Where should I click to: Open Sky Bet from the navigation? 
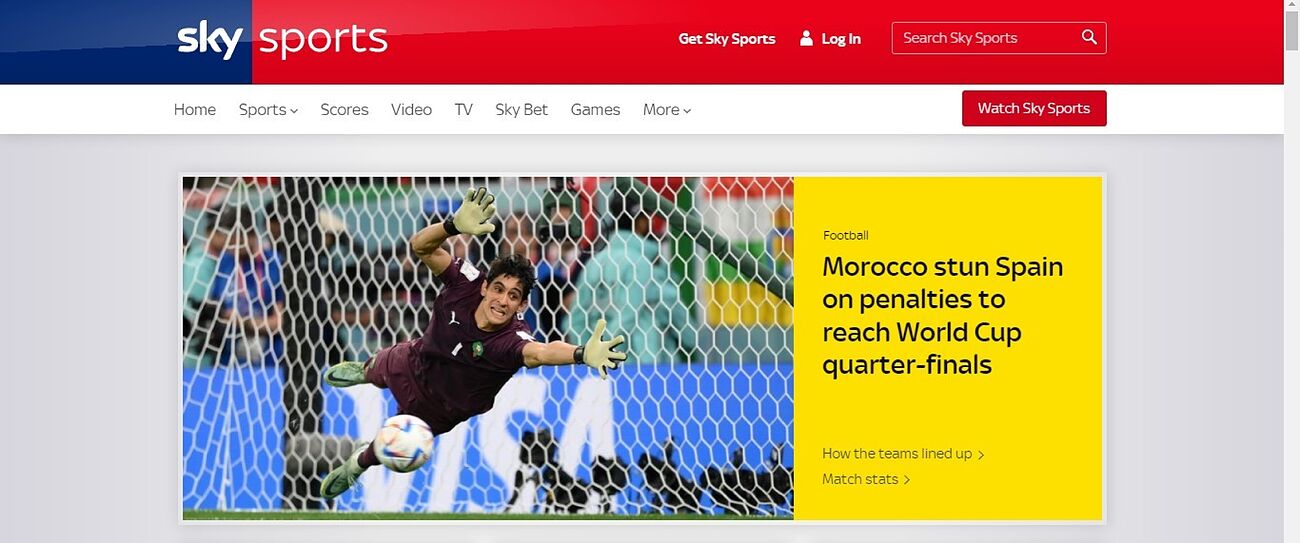[521, 110]
